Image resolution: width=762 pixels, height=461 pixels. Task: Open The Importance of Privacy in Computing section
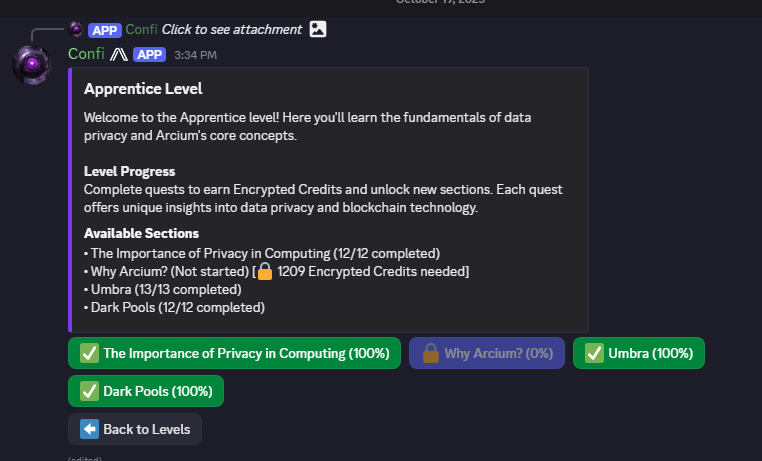pyautogui.click(x=234, y=353)
